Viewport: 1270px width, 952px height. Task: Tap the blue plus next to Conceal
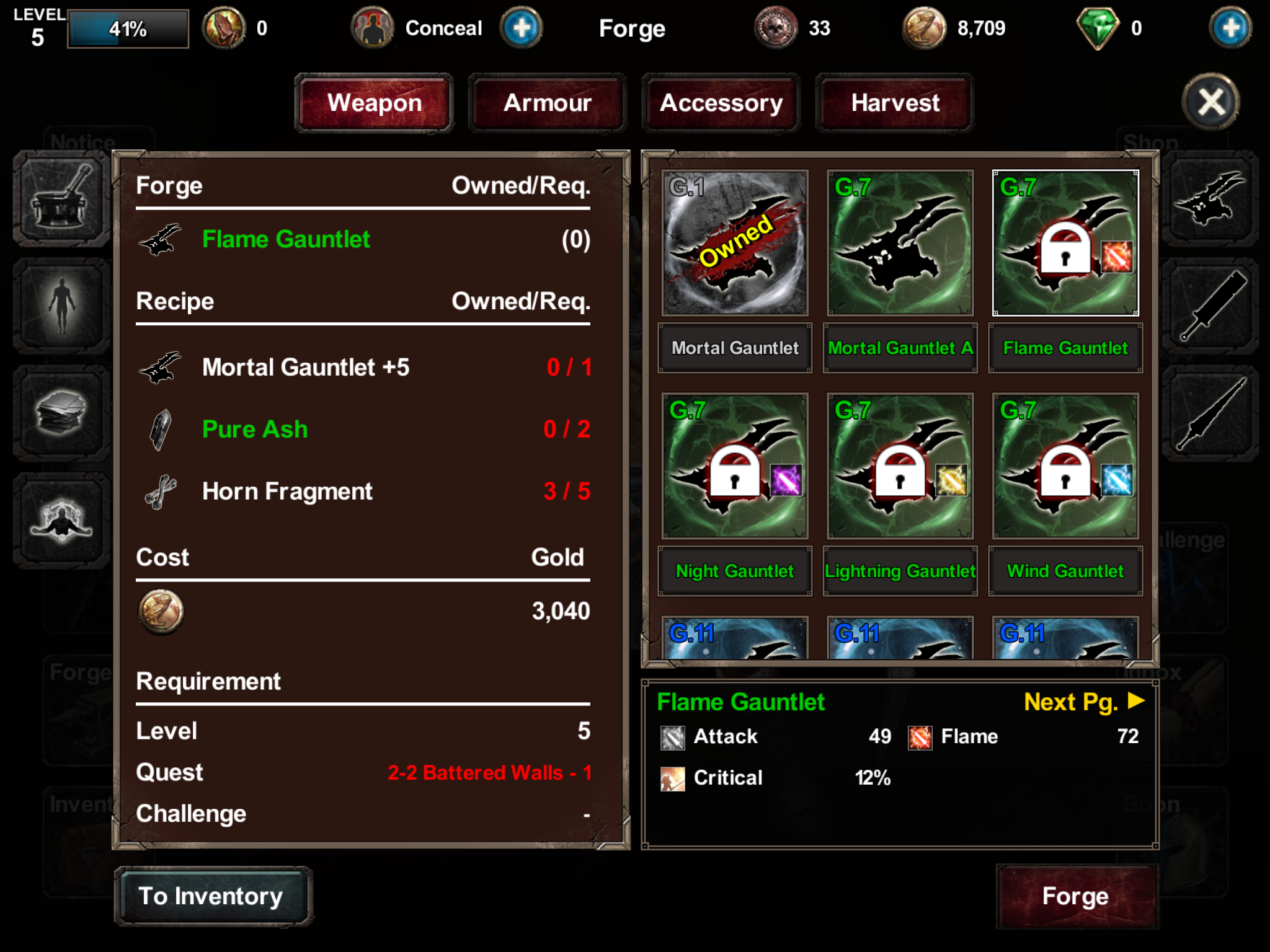[x=522, y=28]
